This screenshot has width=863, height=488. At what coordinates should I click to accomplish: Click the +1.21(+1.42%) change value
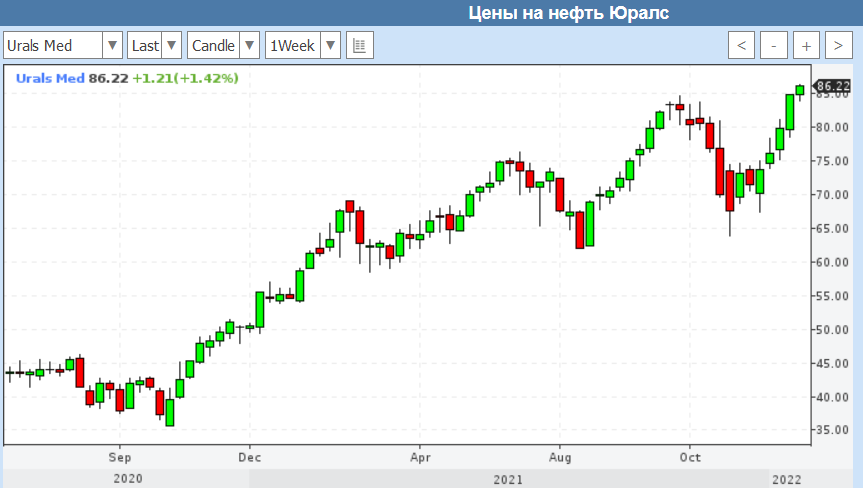185,78
